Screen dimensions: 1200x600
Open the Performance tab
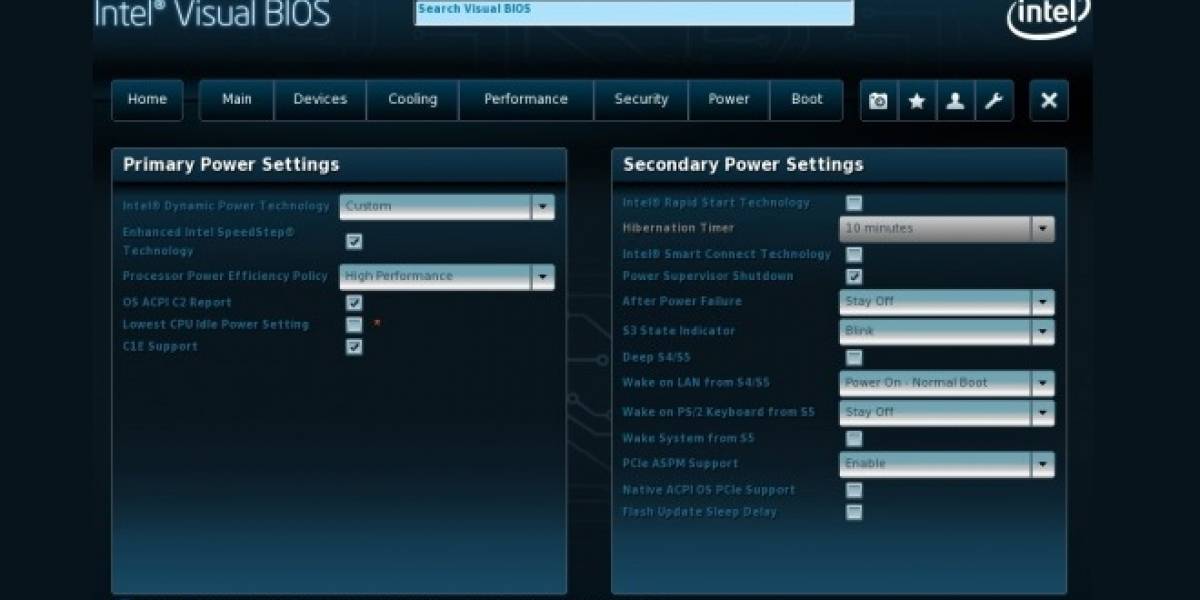526,100
